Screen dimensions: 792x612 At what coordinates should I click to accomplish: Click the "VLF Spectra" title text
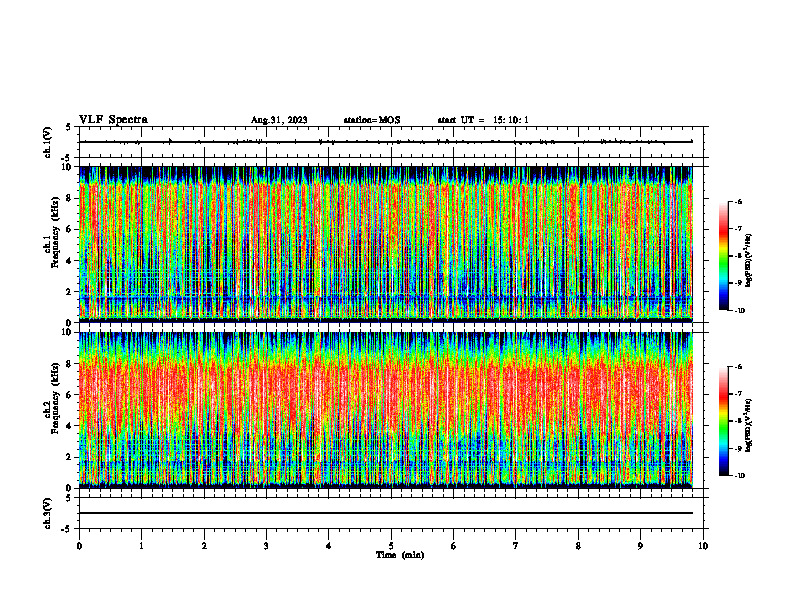pyautogui.click(x=113, y=120)
